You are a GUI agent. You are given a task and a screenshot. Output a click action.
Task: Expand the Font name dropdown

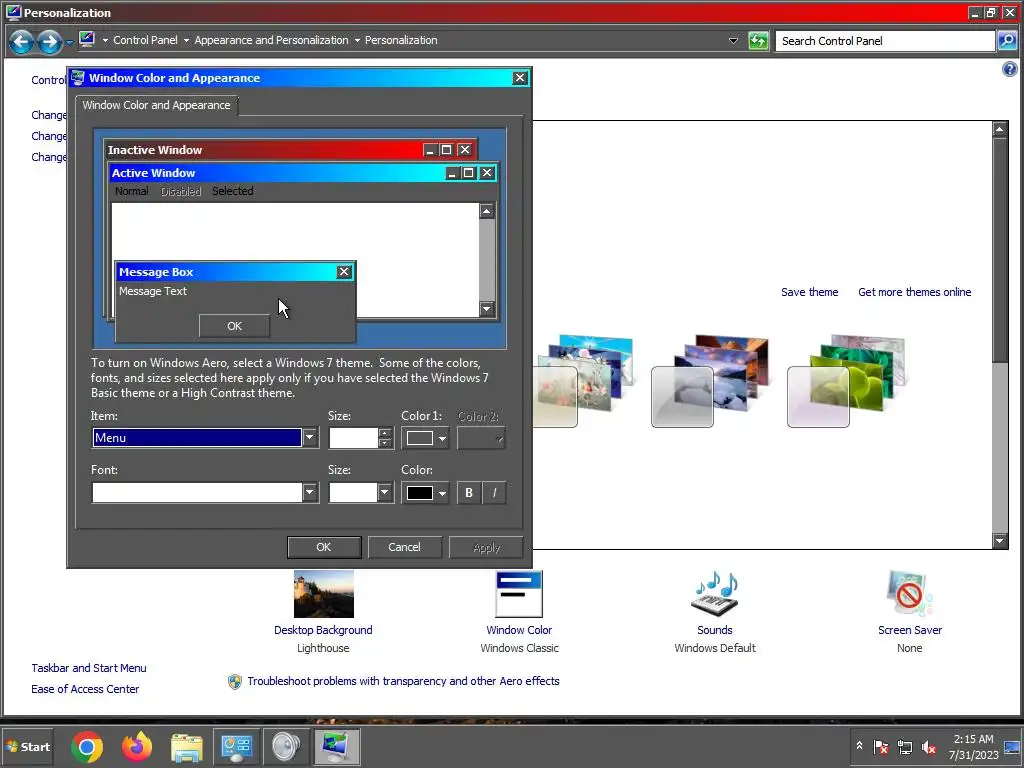point(310,492)
